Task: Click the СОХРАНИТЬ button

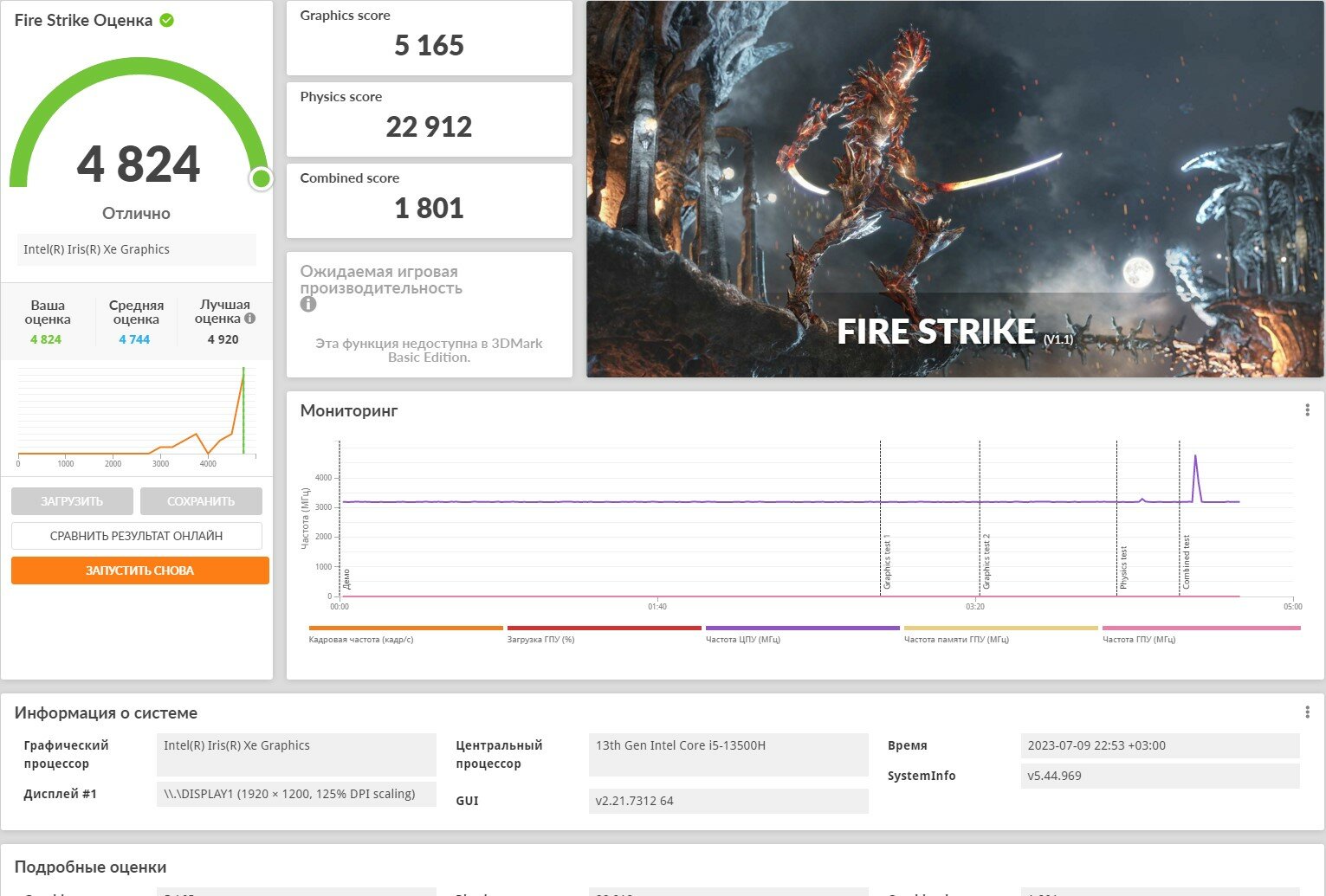Action: [x=201, y=501]
